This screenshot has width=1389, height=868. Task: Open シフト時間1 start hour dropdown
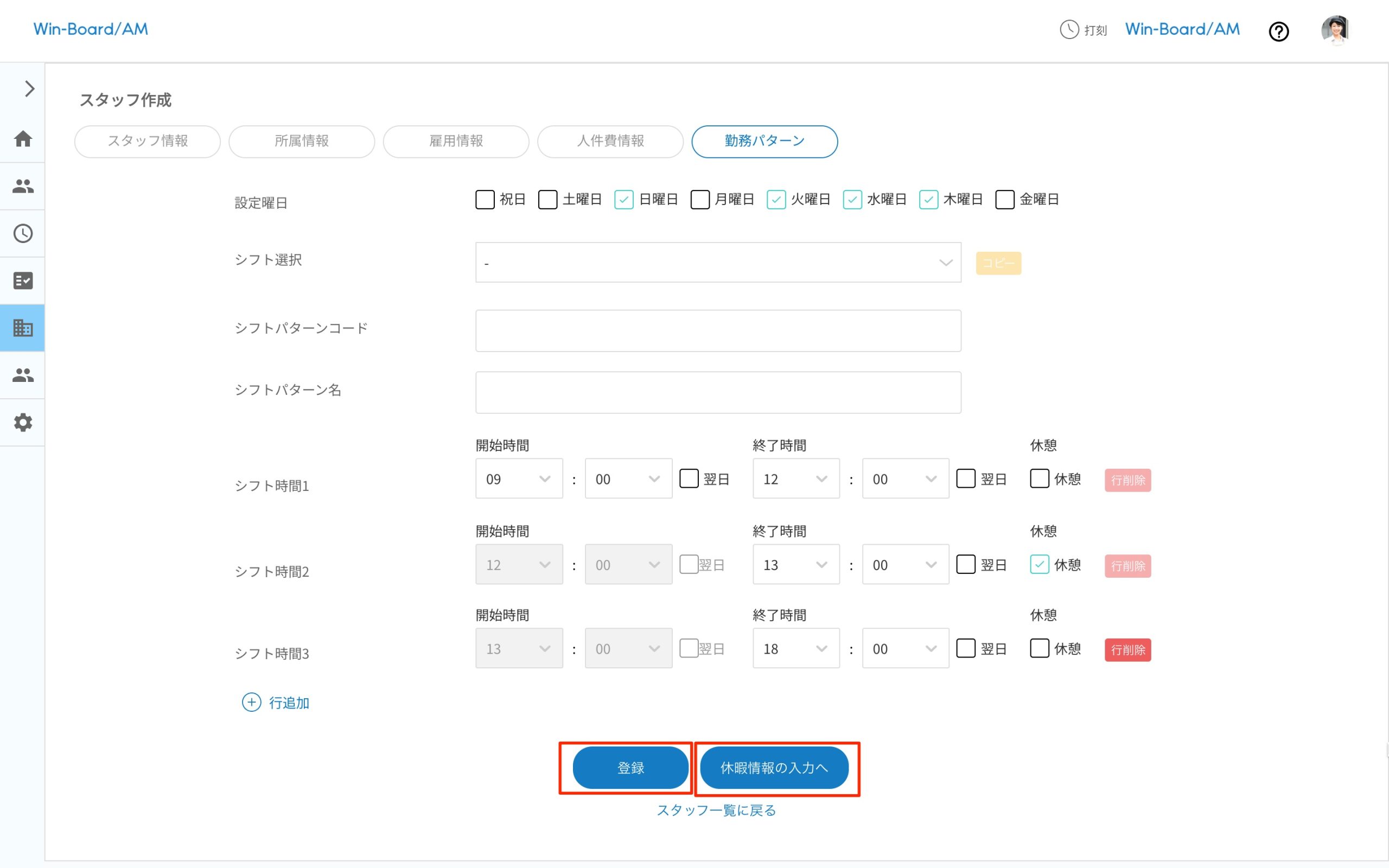(518, 479)
